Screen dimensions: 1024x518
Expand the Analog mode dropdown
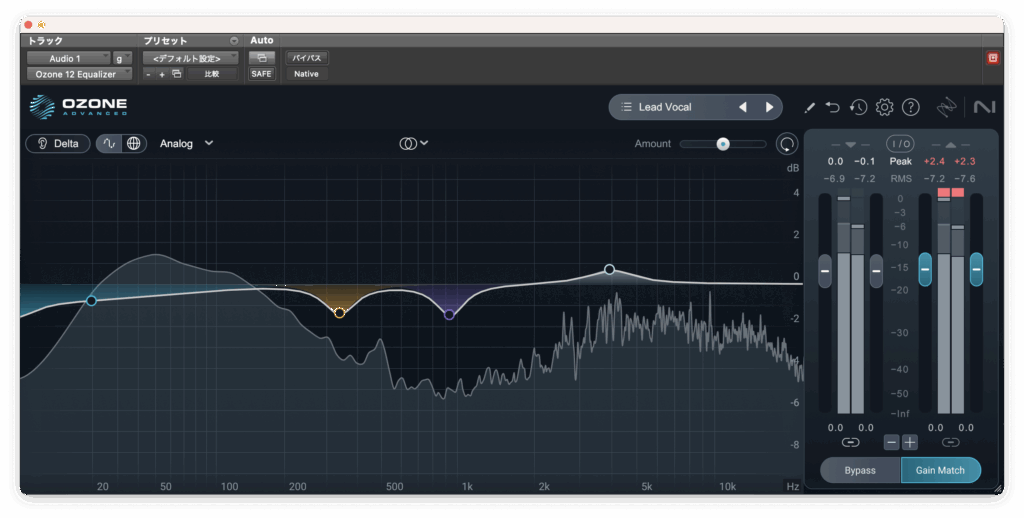coord(186,143)
